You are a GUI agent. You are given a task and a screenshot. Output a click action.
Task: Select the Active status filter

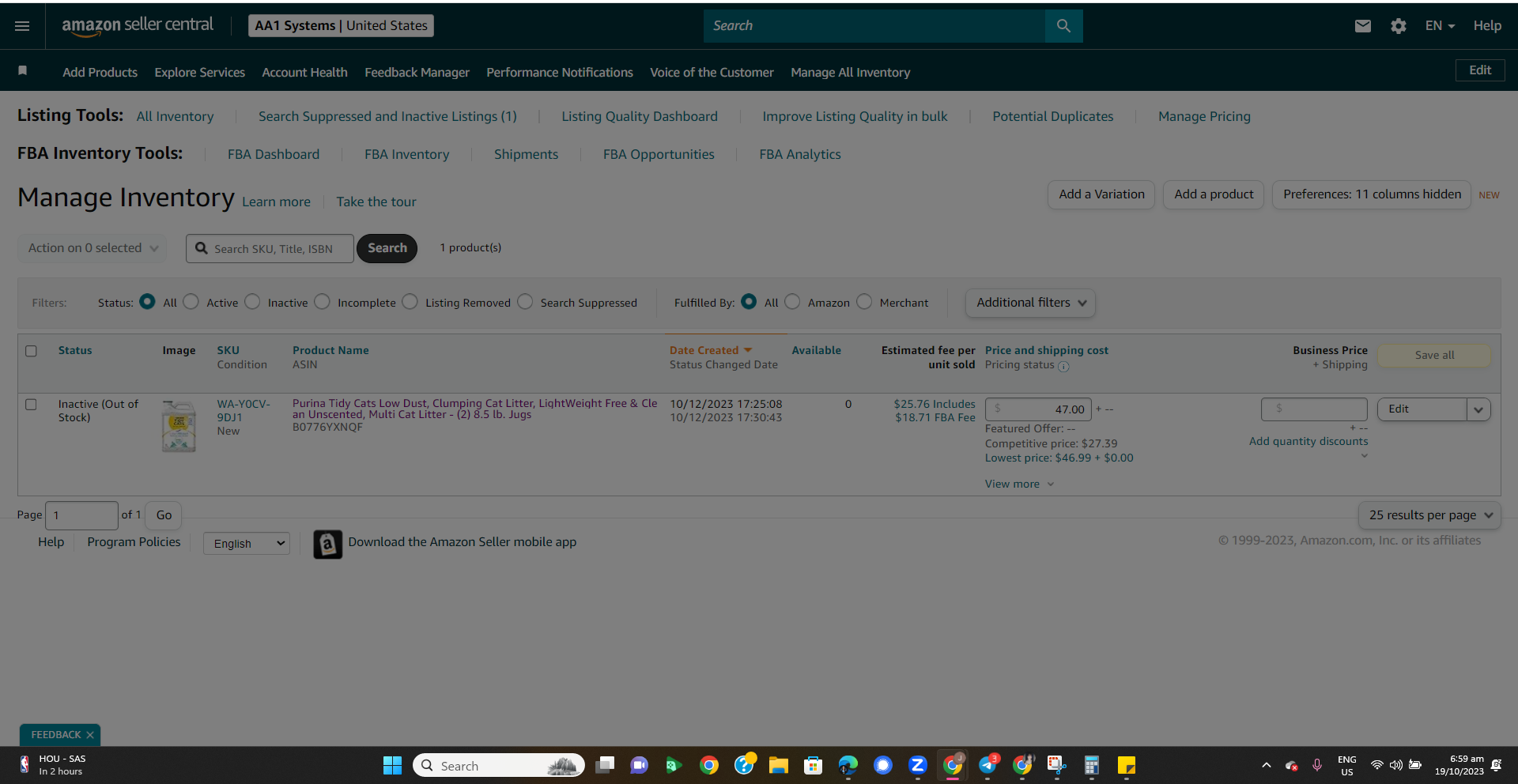click(x=191, y=302)
